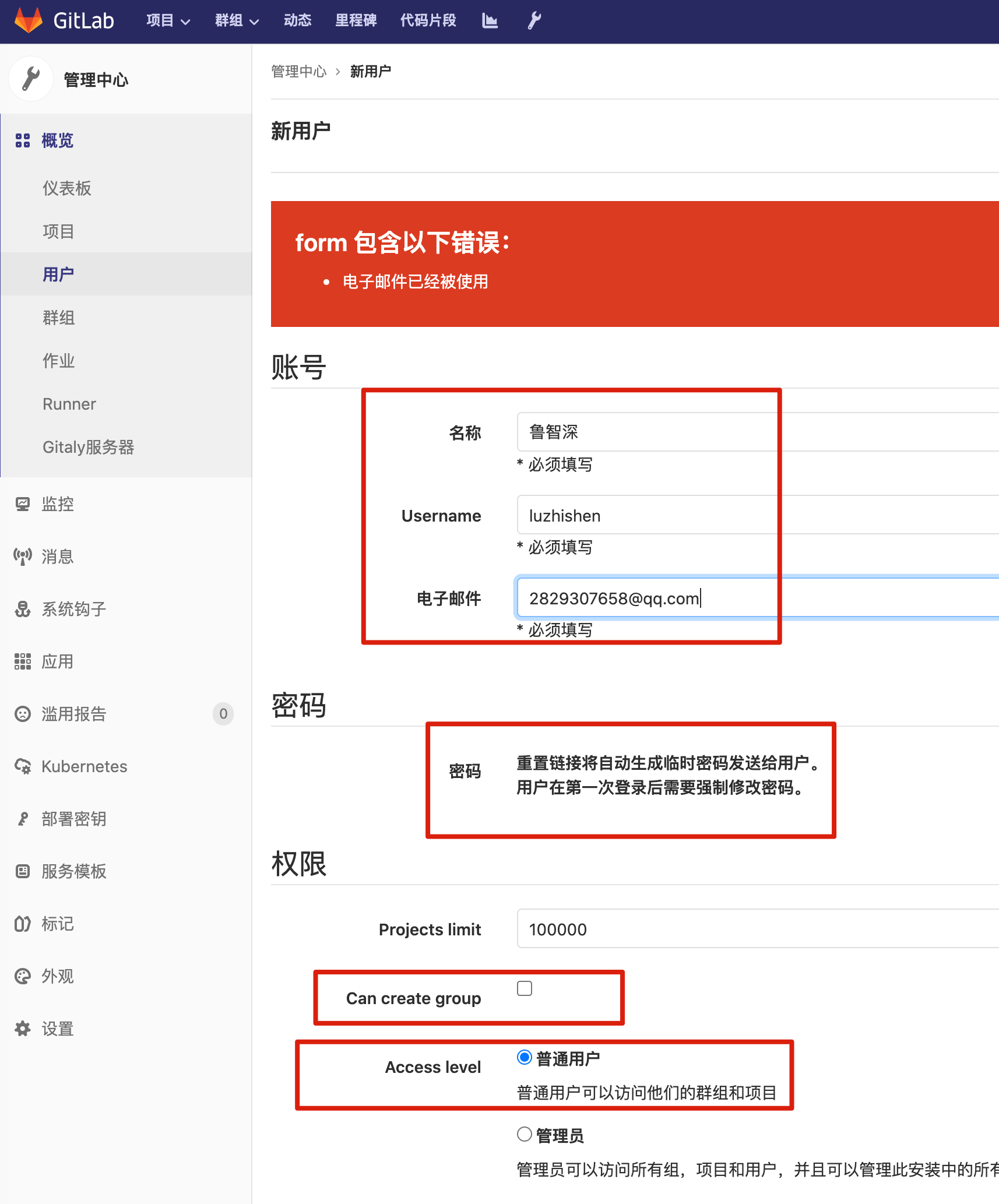Click the 管理中心 wrench avatar icon
Viewport: 999px width, 1204px height.
pos(31,79)
